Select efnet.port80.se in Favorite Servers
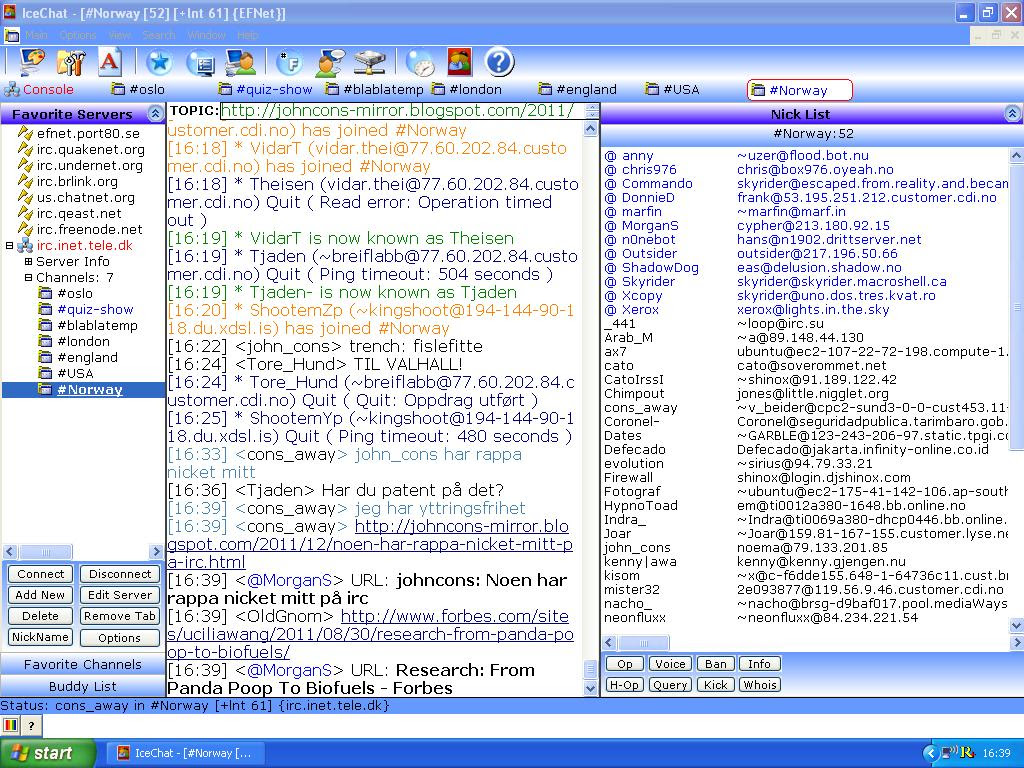The height and width of the screenshot is (768, 1024). (88, 133)
